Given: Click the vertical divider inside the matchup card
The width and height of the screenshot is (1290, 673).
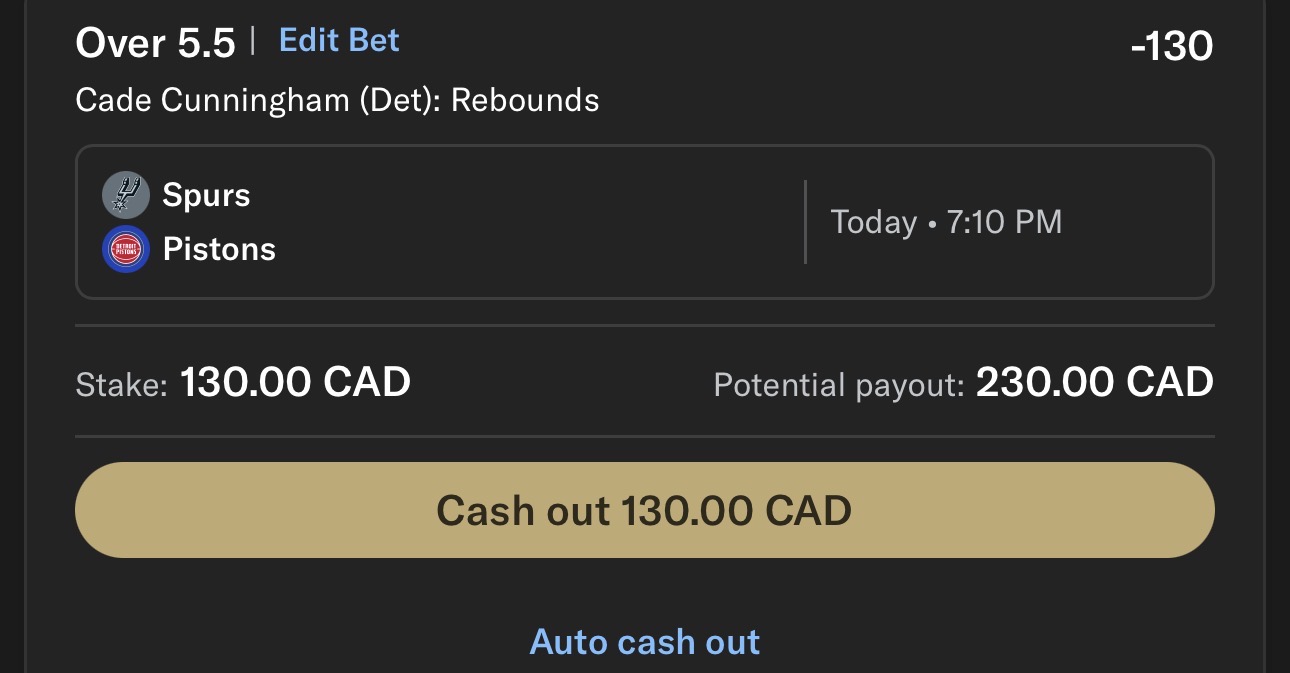Looking at the screenshot, I should 805,222.
